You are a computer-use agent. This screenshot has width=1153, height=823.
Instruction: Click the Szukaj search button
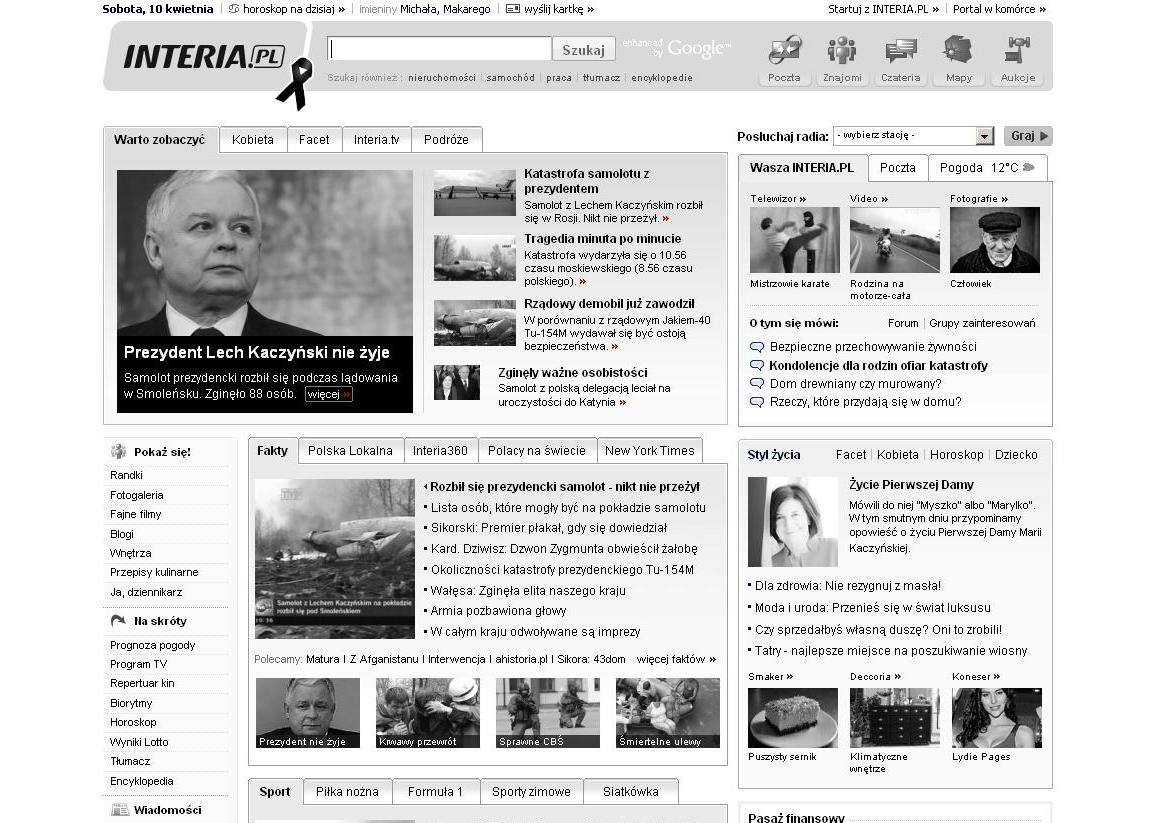coord(583,50)
